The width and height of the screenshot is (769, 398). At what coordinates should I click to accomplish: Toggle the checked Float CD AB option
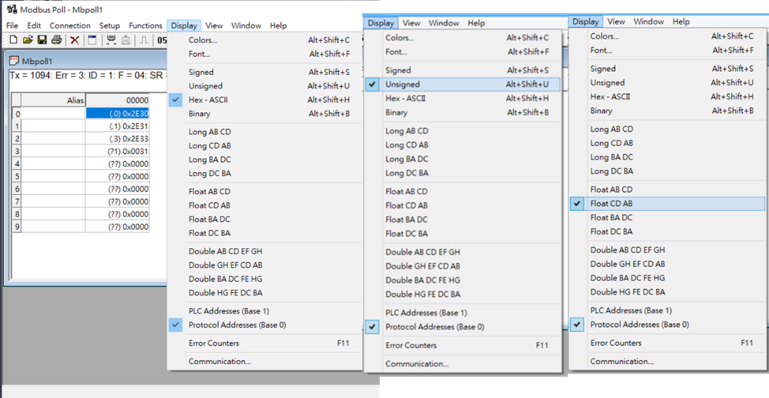click(667, 203)
